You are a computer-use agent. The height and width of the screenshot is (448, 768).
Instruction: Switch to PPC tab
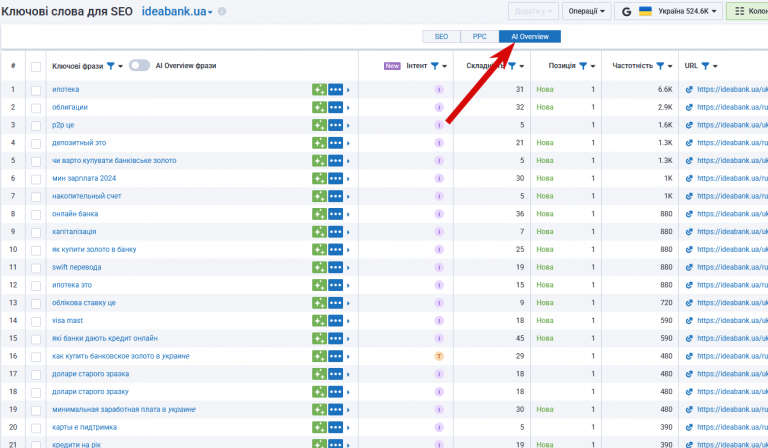click(480, 37)
